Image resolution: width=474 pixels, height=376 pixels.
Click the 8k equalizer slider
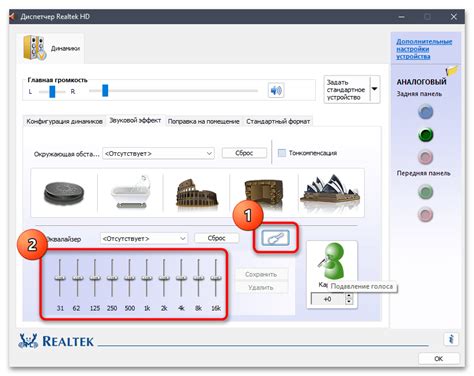[199, 278]
